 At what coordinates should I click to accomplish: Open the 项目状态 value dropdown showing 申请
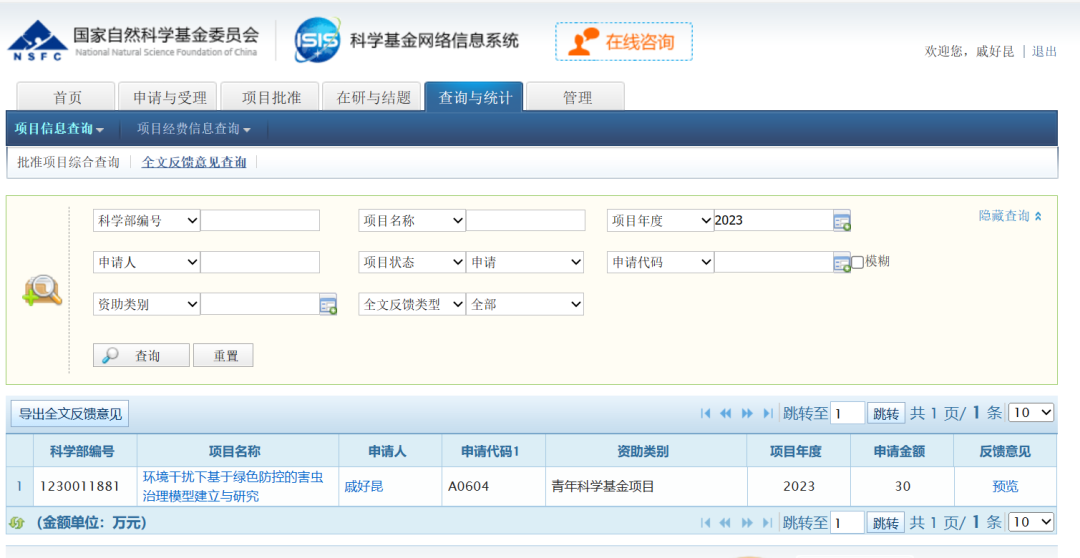point(525,262)
